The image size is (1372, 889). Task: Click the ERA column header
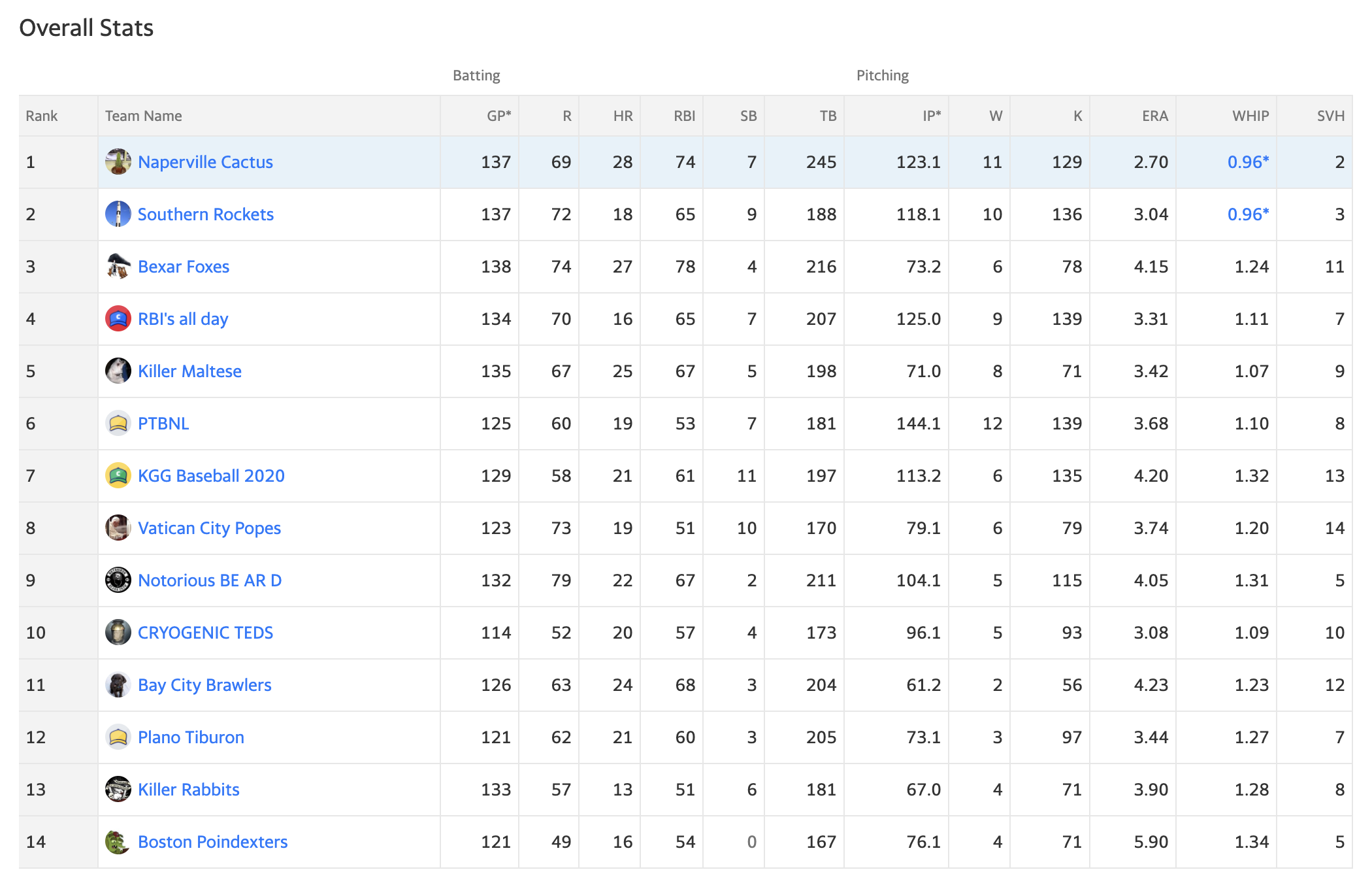1154,116
